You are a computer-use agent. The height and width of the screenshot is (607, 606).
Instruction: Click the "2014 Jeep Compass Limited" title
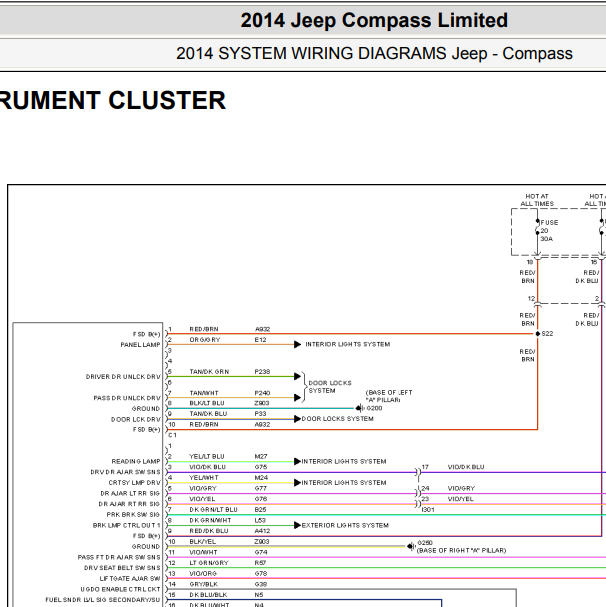click(x=374, y=20)
